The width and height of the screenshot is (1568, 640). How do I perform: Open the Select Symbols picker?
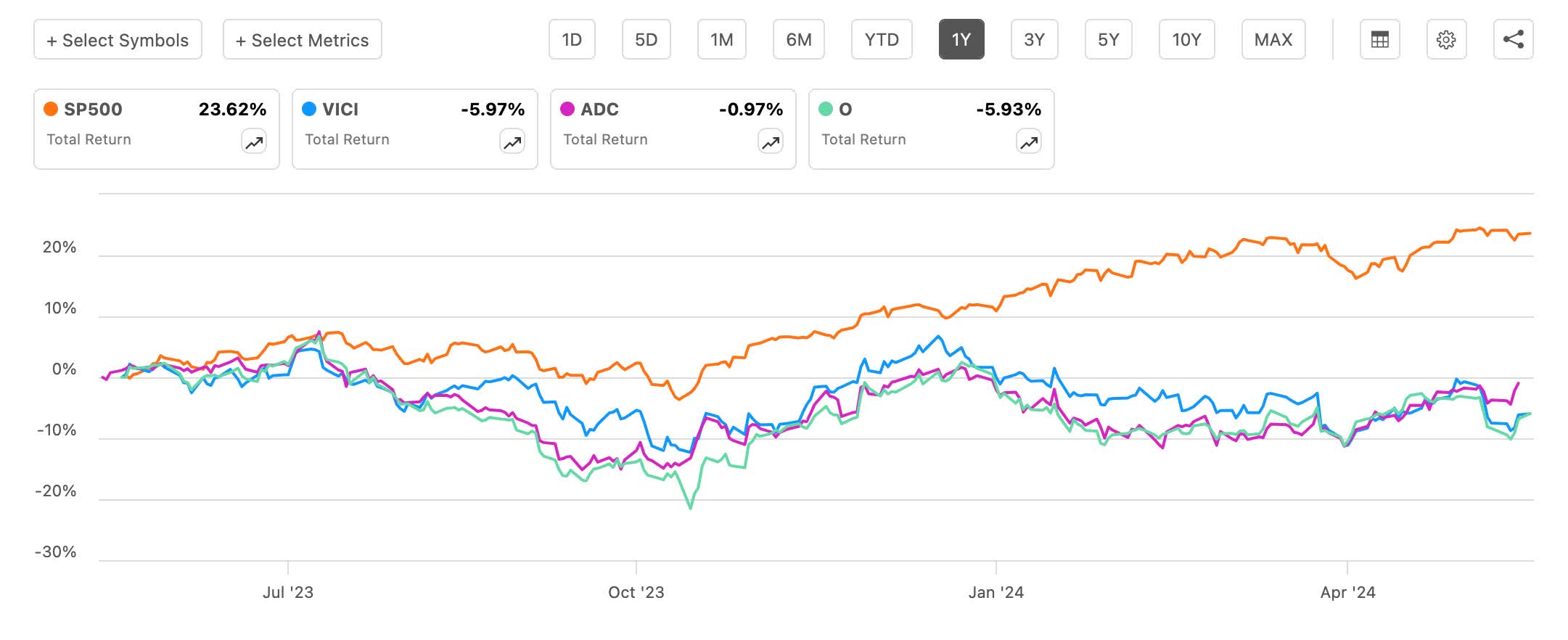(x=118, y=40)
